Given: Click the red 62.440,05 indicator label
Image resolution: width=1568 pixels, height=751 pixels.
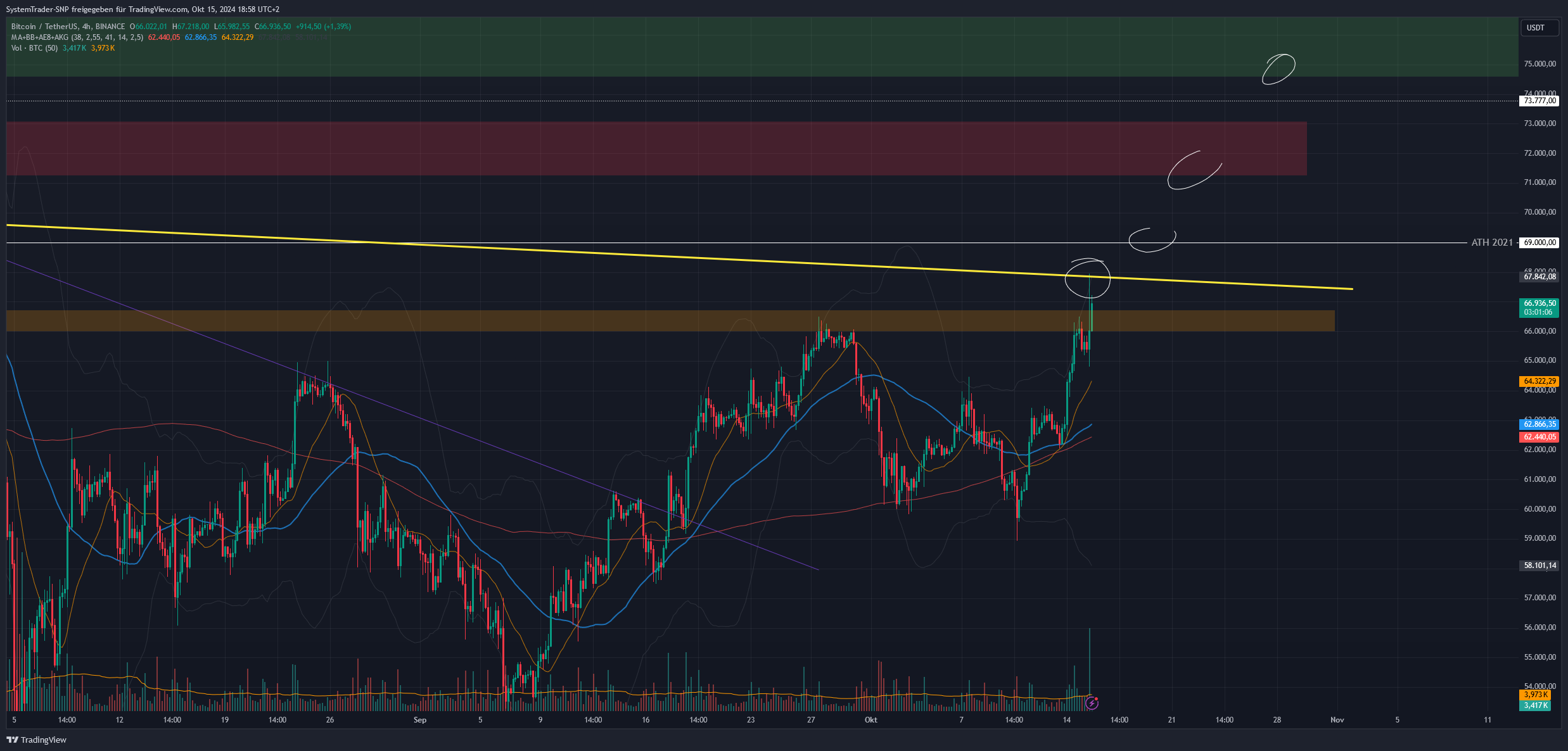Looking at the screenshot, I should tap(1539, 437).
